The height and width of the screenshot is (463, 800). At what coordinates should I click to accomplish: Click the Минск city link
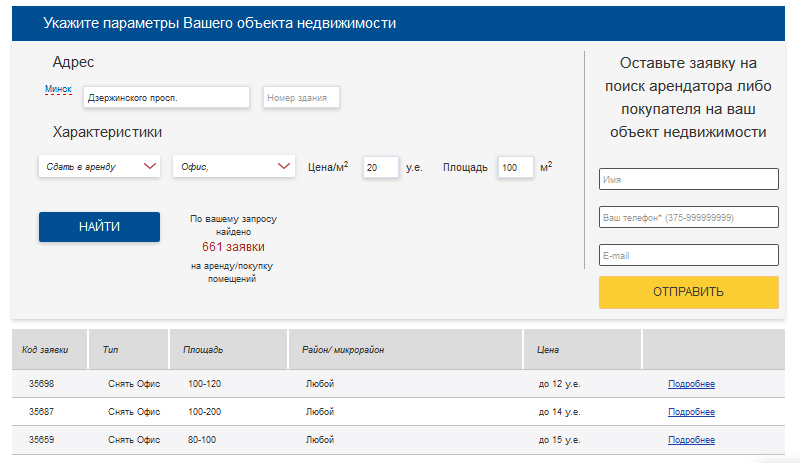58,89
